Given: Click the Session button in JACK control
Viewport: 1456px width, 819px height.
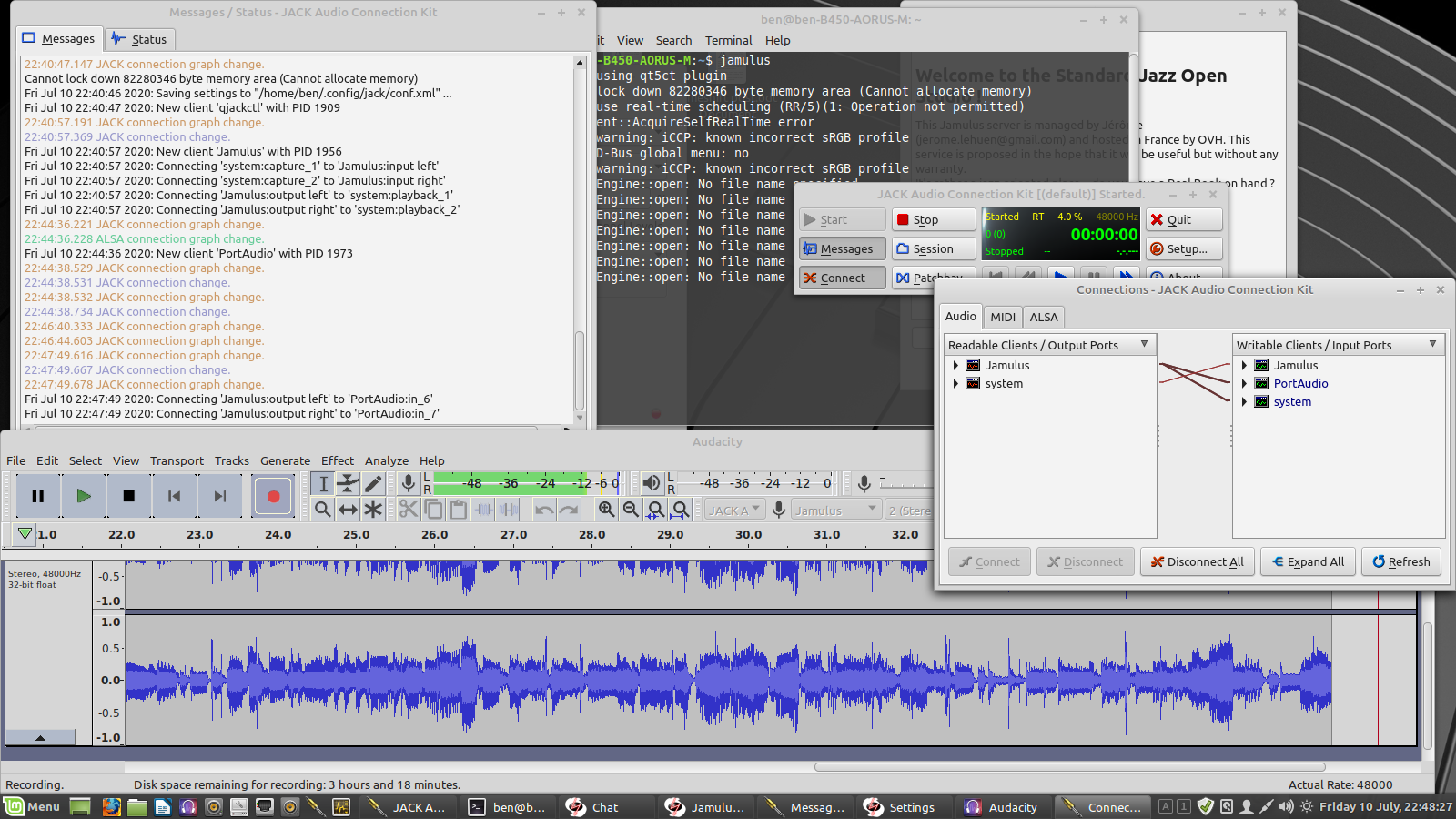Looking at the screenshot, I should pyautogui.click(x=934, y=248).
